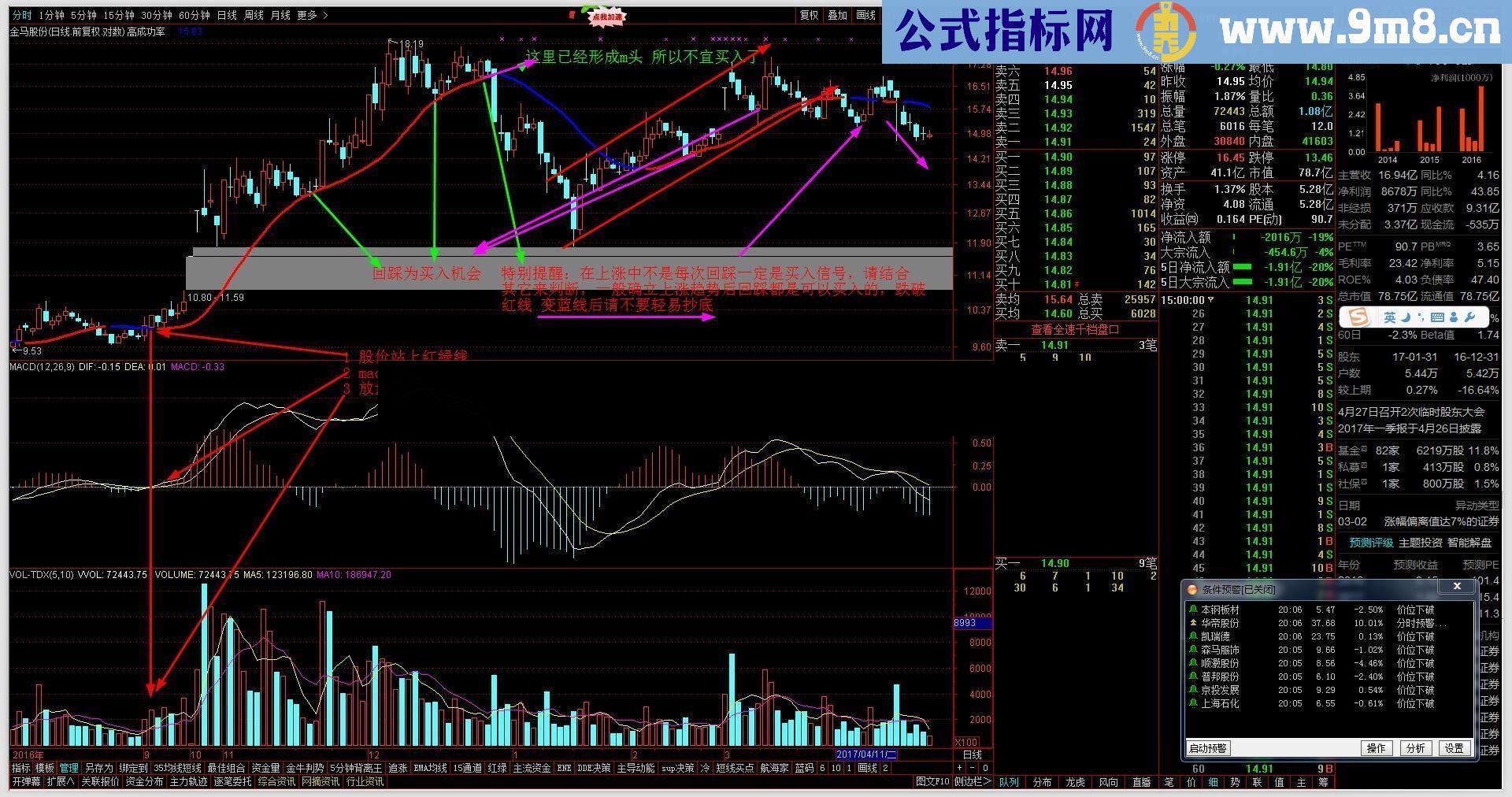The image size is (1512, 797).
Task: Open 图文F10 info view at bottom right
Action: point(932,780)
